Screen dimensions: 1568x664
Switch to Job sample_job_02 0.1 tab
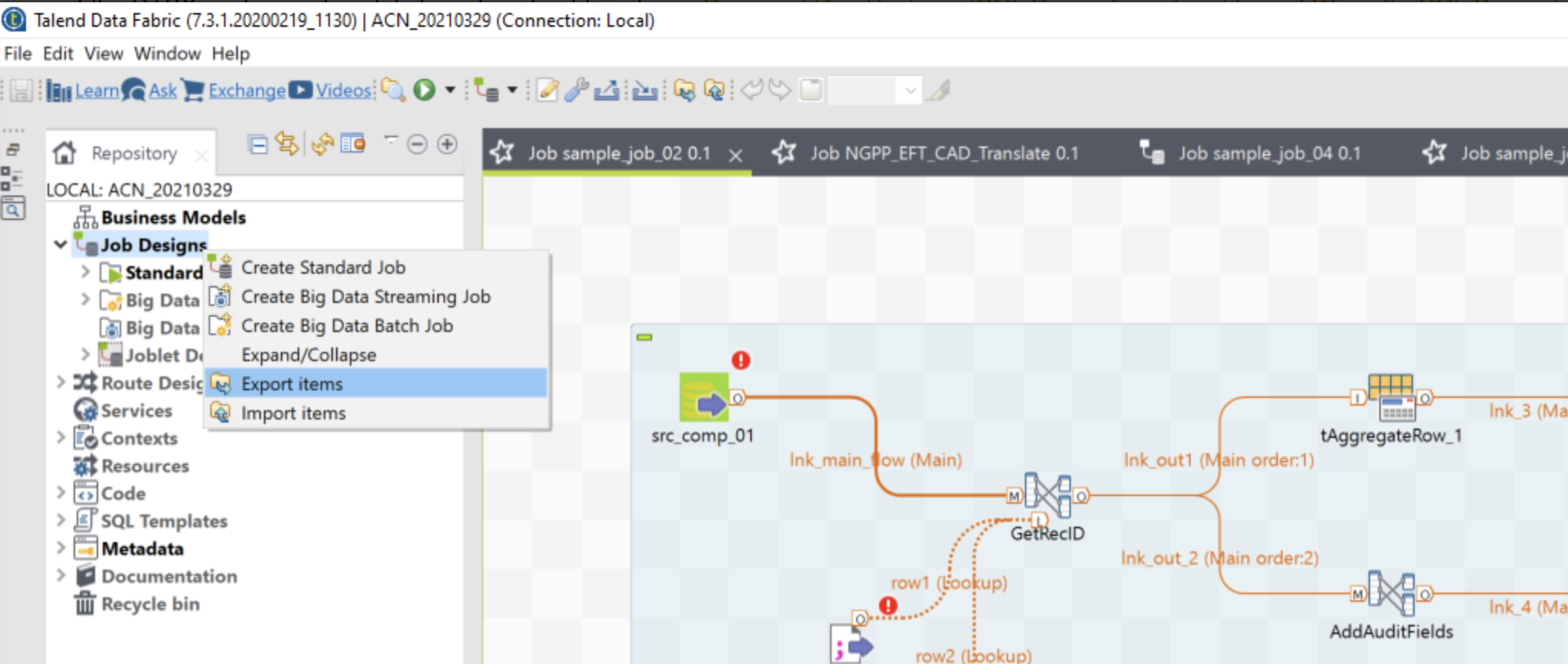coord(618,153)
